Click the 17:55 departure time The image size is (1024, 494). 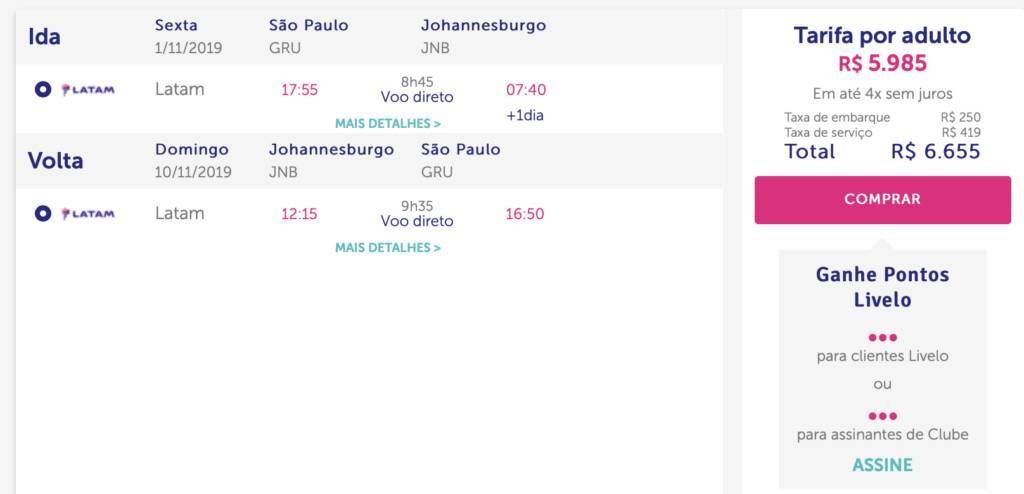click(299, 90)
